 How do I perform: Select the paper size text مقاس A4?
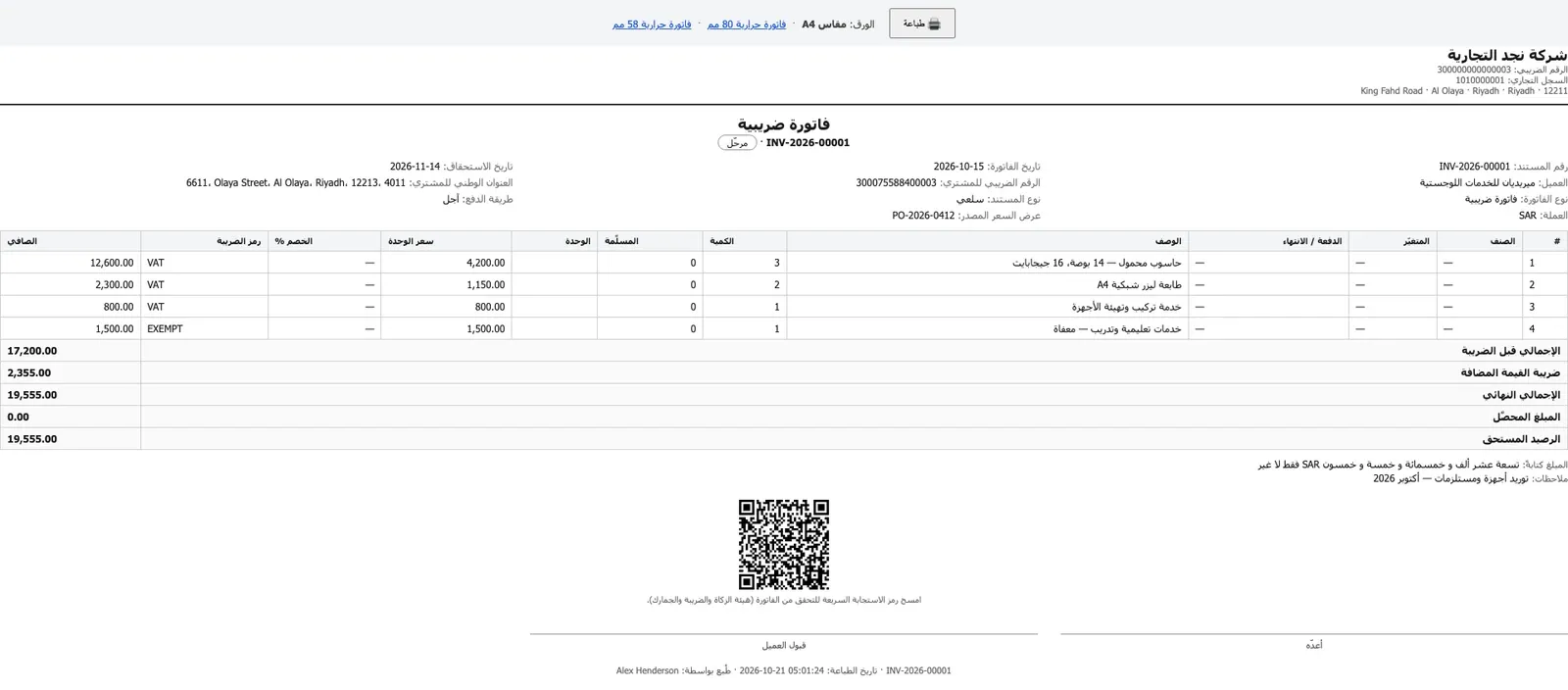coord(824,25)
